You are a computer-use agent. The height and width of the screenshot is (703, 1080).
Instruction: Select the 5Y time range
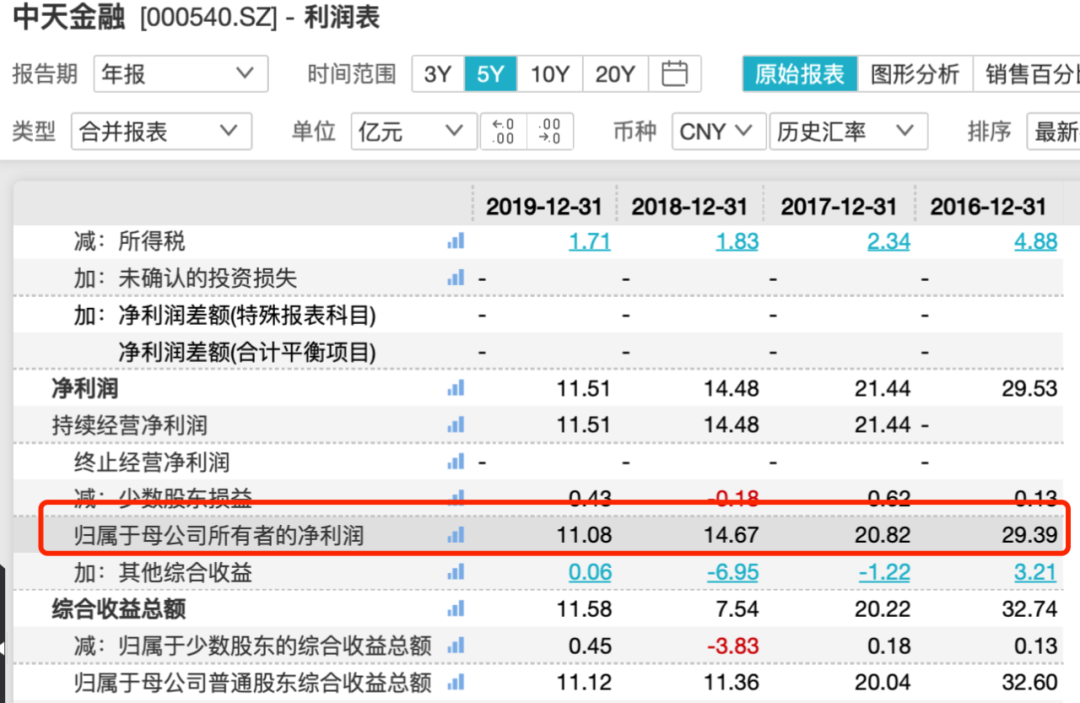(x=490, y=74)
